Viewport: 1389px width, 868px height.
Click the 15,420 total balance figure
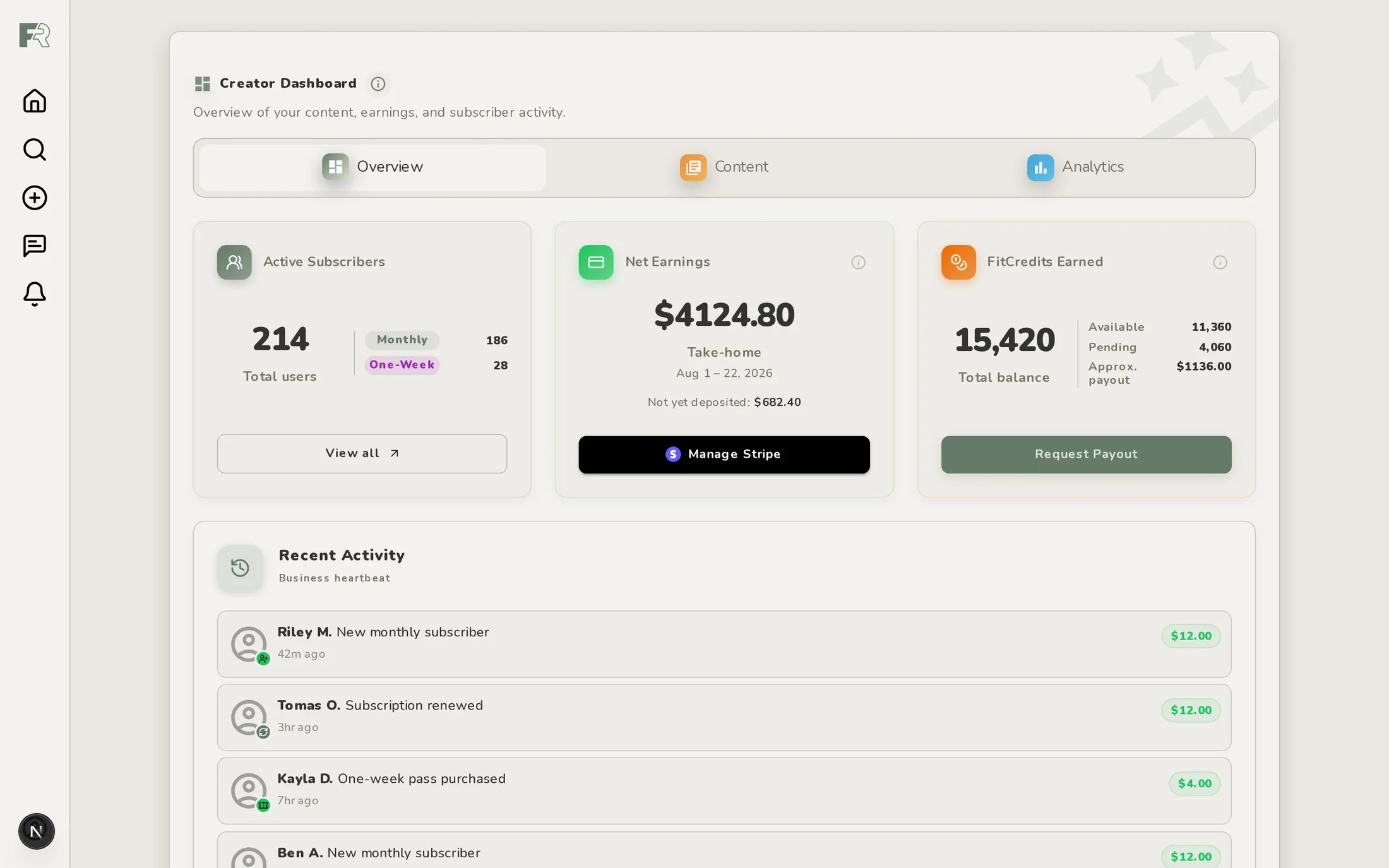[x=1004, y=340]
